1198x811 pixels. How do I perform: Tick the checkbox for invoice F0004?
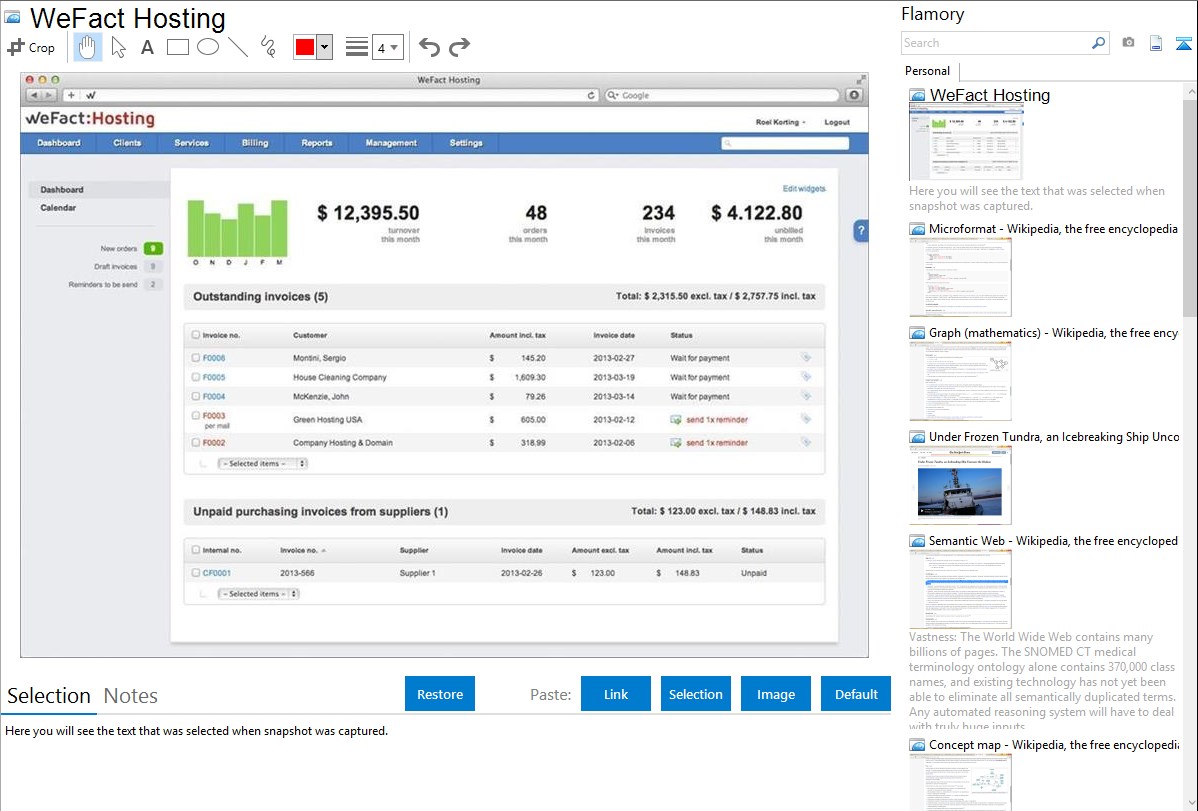(x=196, y=396)
